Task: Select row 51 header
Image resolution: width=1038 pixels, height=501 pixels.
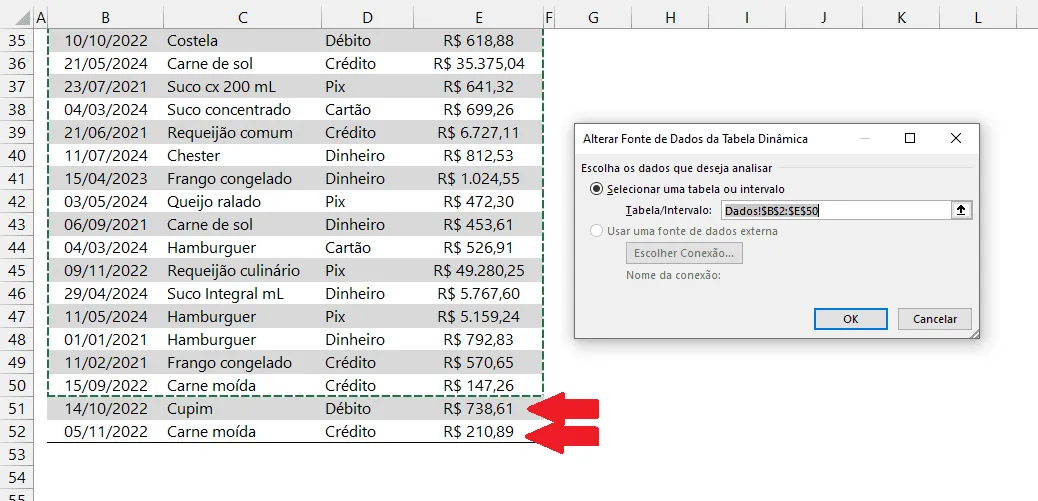Action: pos(17,409)
